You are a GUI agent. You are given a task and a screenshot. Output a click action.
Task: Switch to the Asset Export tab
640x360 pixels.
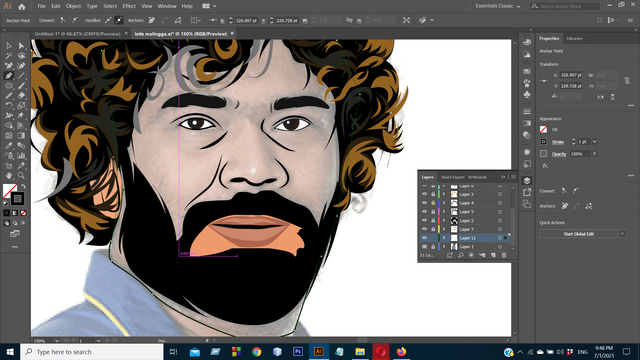453,177
